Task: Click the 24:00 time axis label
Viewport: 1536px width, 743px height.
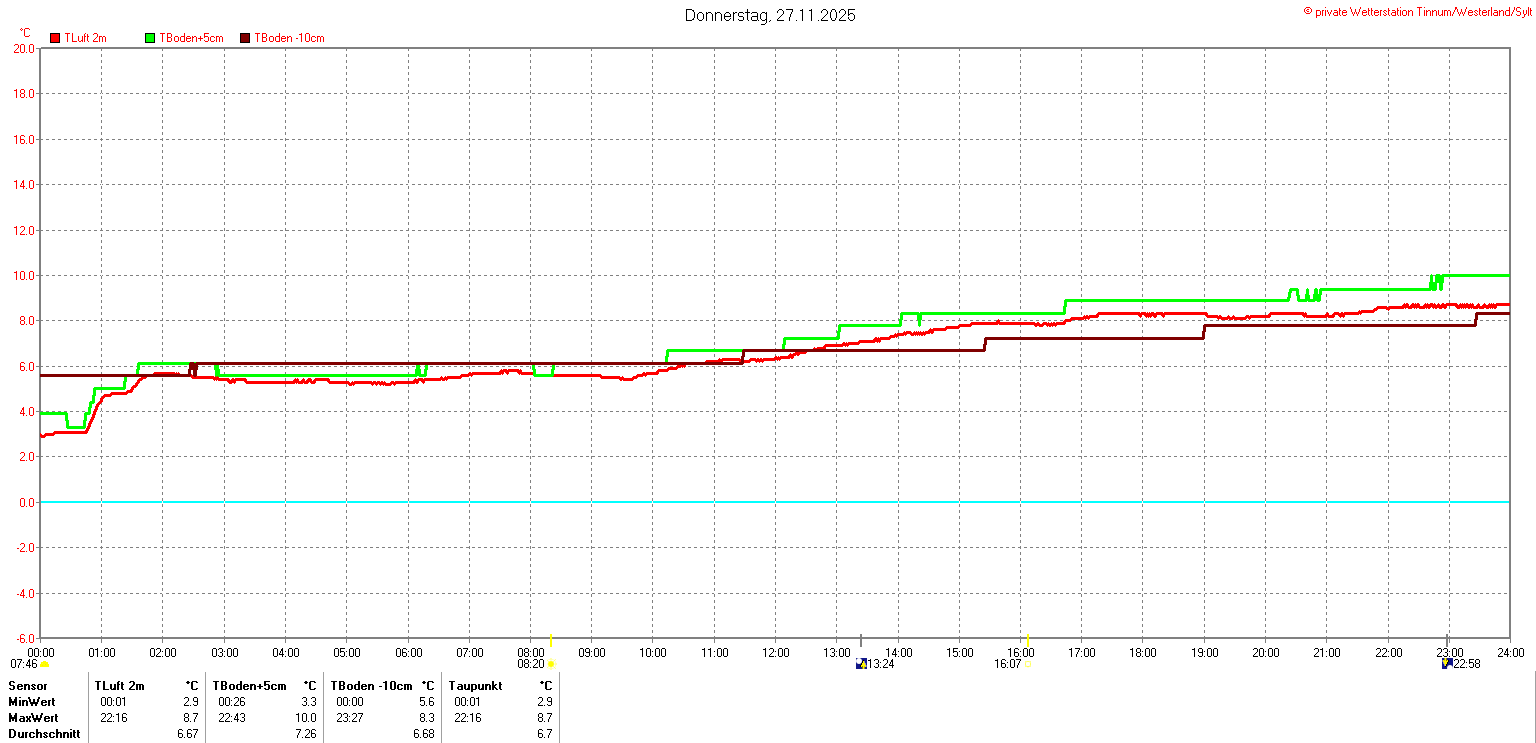Action: coord(1509,653)
